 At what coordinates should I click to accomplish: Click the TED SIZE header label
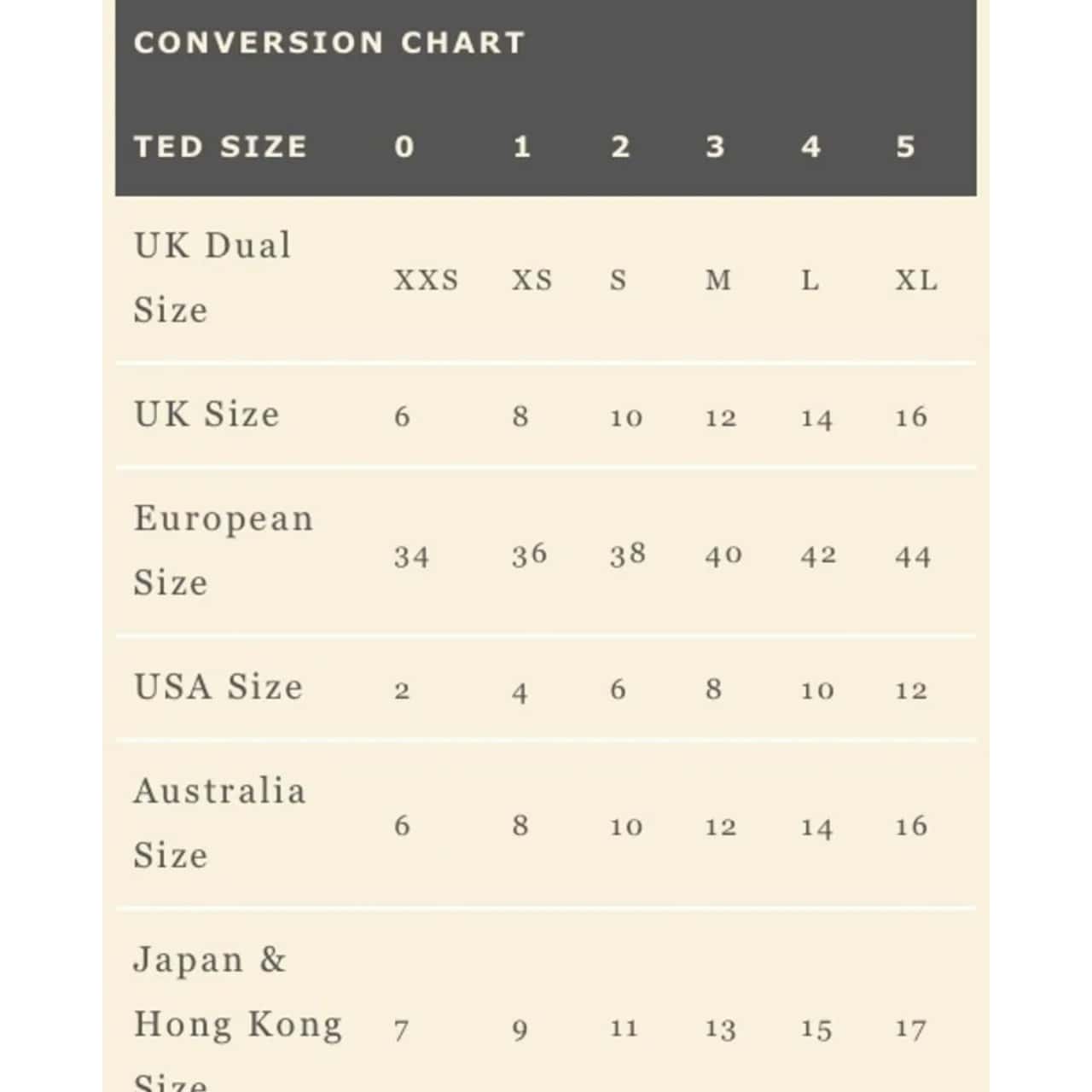(220, 147)
